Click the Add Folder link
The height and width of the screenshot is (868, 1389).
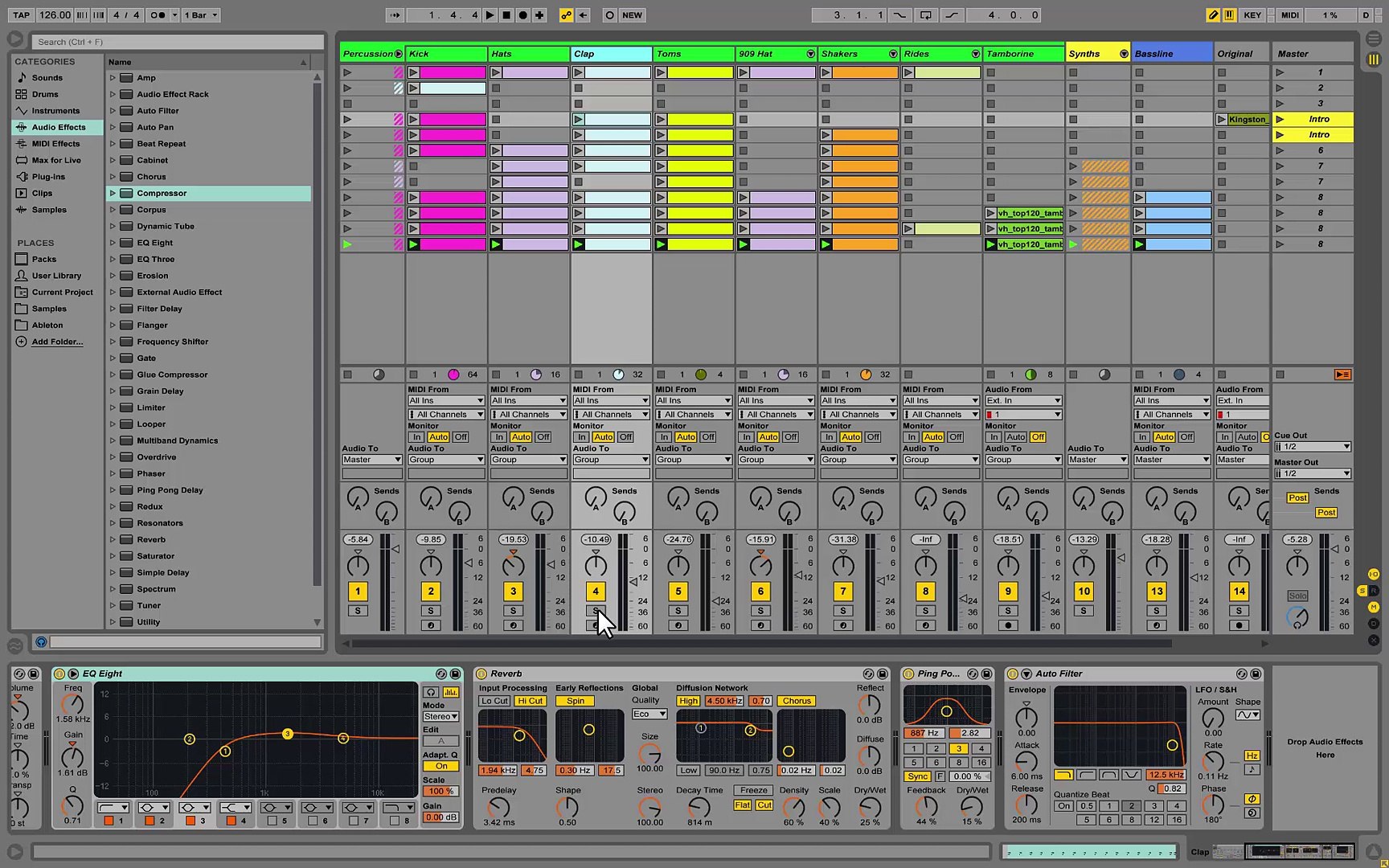[x=56, y=342]
